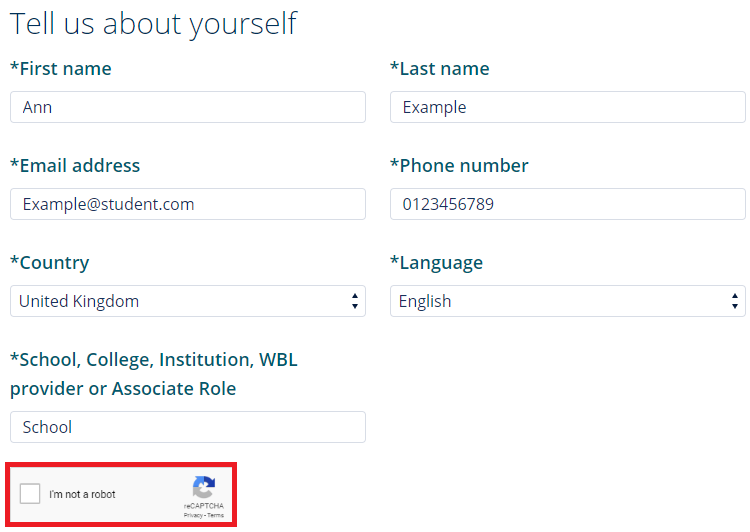Select the Phone number input field
Image resolution: width=750 pixels, height=532 pixels.
coord(567,204)
